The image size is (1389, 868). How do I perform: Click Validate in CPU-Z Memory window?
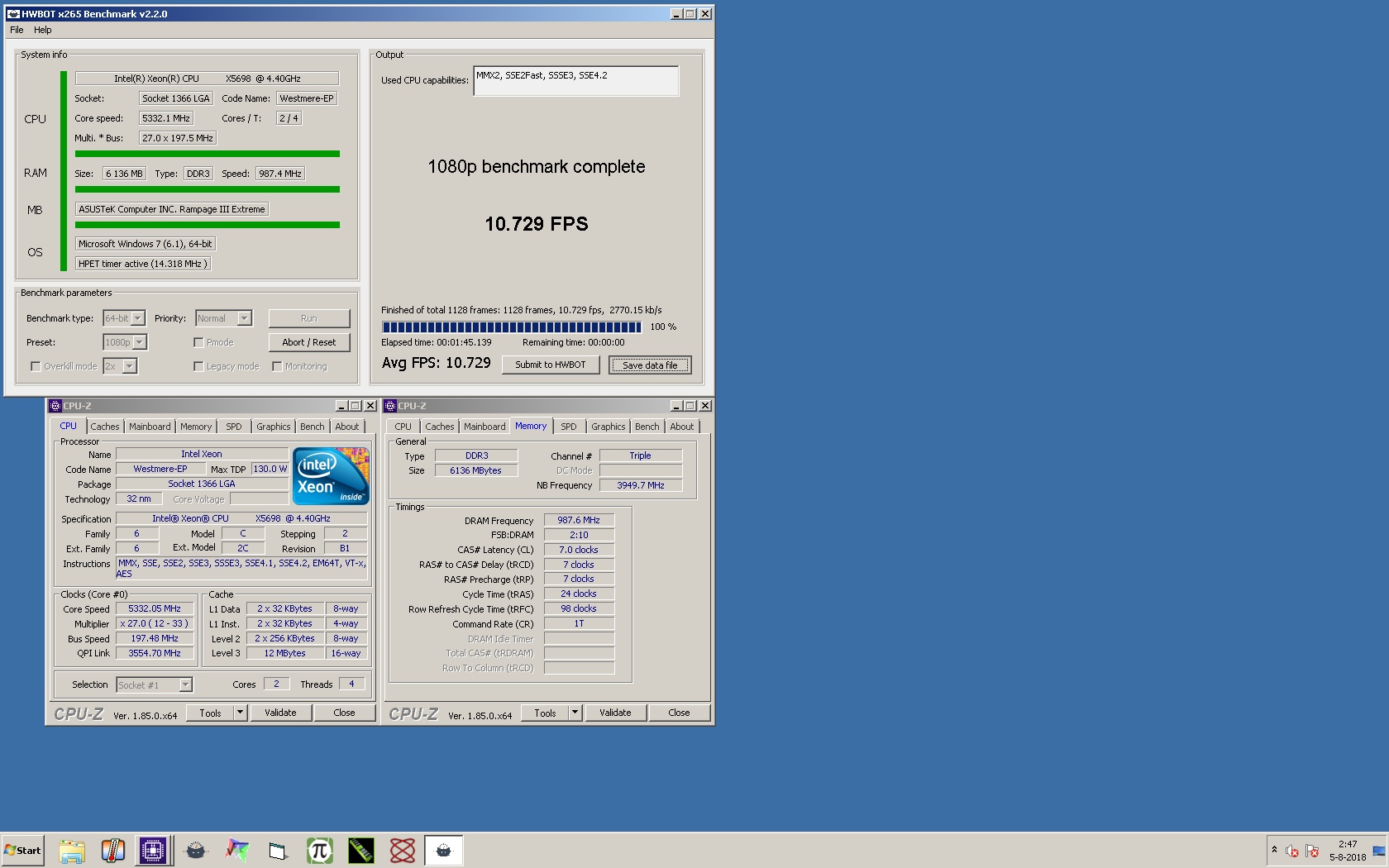click(x=615, y=713)
